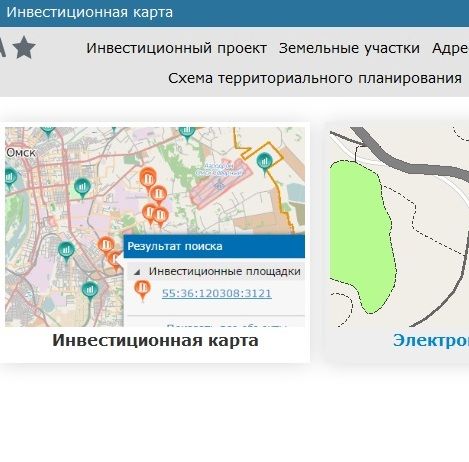Screen dimensions: 469x462
Task: Open the Инвестиционный проект menu item
Action: 176,48
